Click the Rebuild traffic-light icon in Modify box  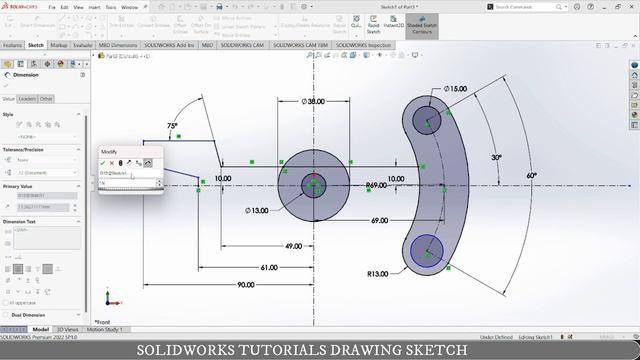tap(120, 163)
